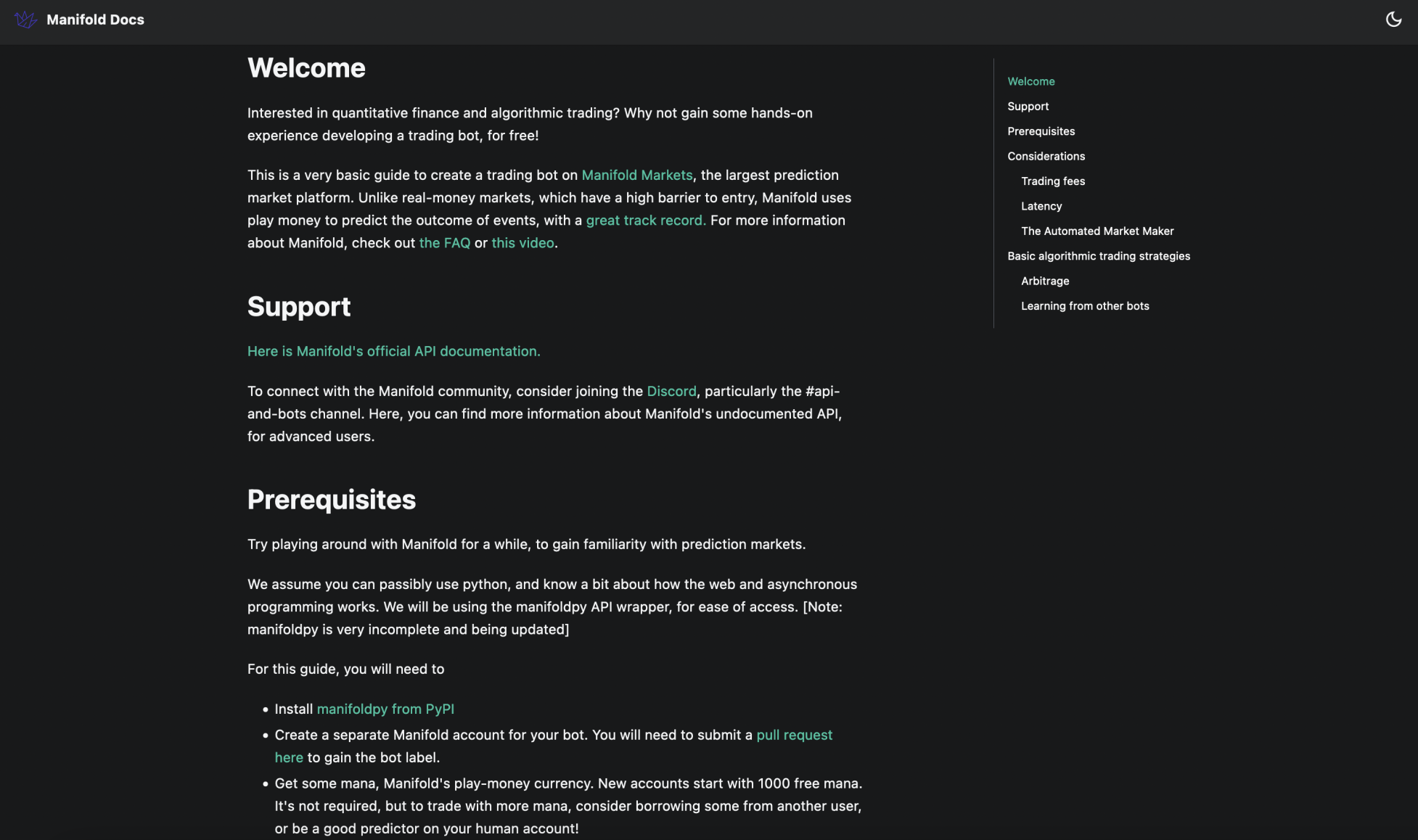The width and height of the screenshot is (1418, 840).
Task: Jump to Support in table of contents
Action: pyautogui.click(x=1028, y=106)
